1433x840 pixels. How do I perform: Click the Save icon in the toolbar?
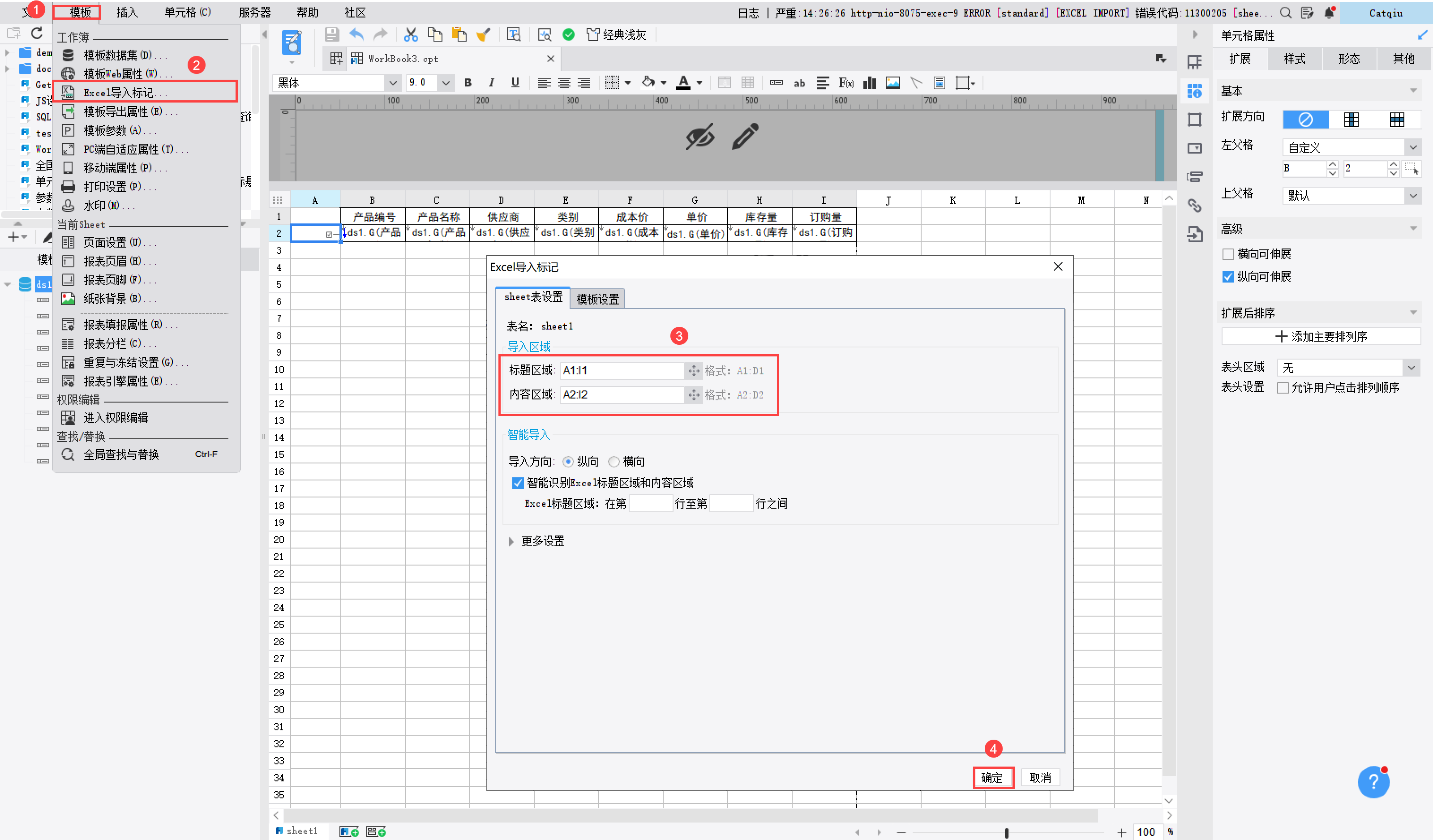coord(332,34)
